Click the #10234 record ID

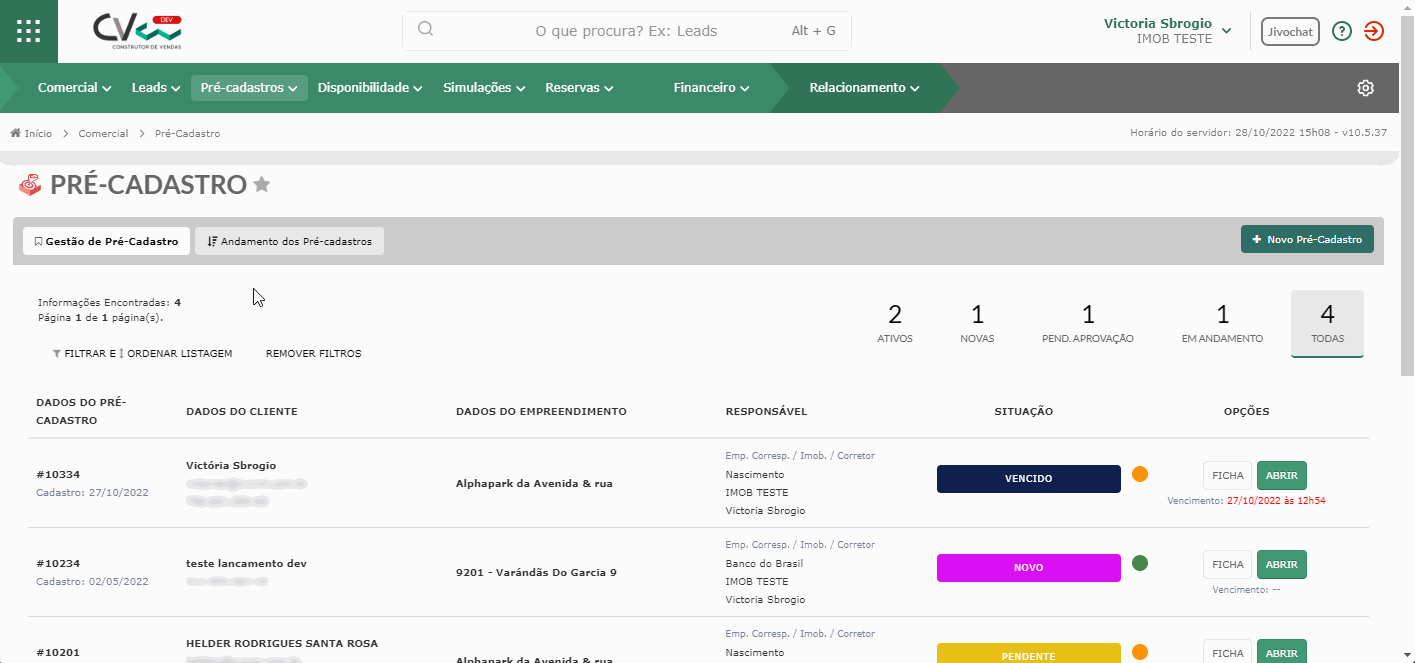tap(58, 563)
